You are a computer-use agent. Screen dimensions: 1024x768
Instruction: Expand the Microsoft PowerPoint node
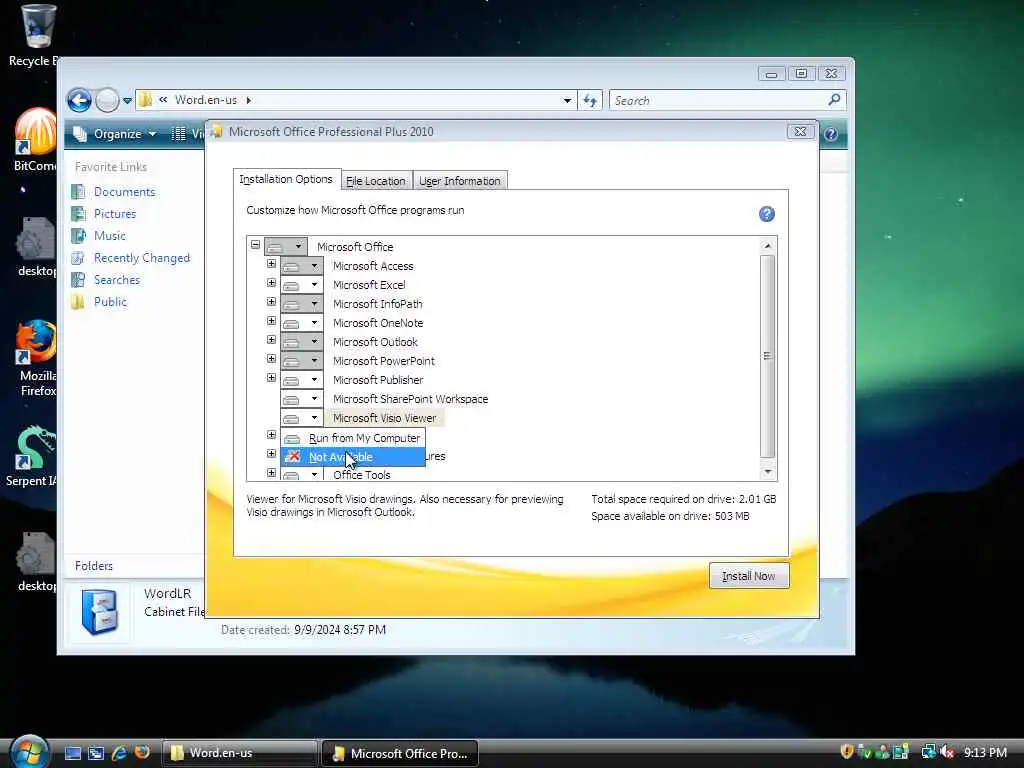coord(272,359)
